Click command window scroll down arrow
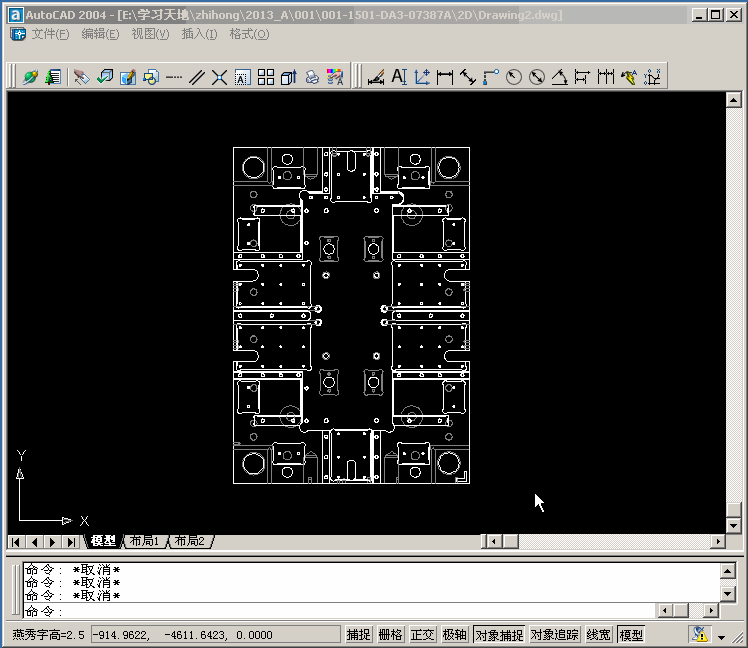748x648 pixels. click(729, 594)
